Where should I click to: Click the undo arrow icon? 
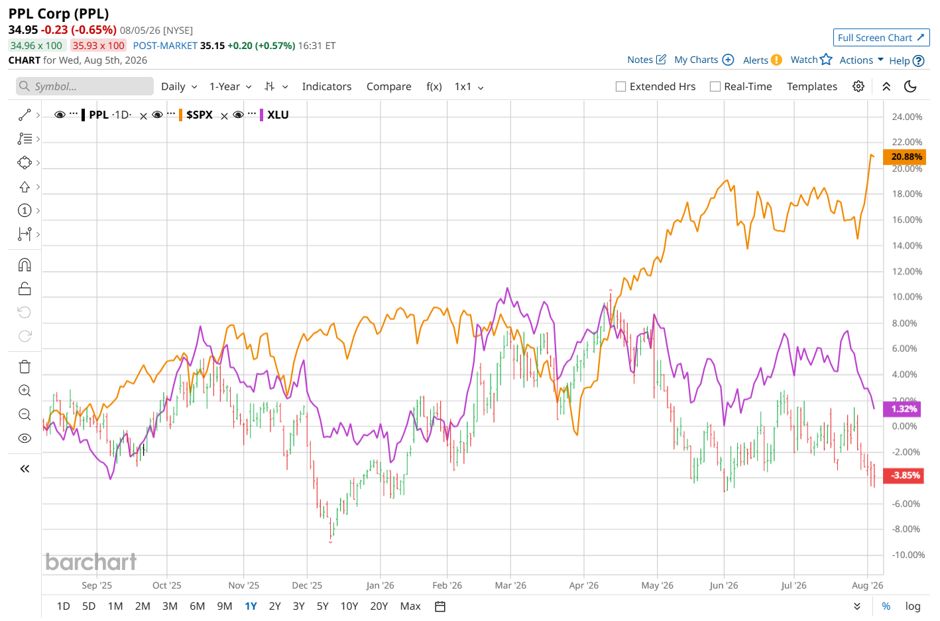(x=25, y=312)
